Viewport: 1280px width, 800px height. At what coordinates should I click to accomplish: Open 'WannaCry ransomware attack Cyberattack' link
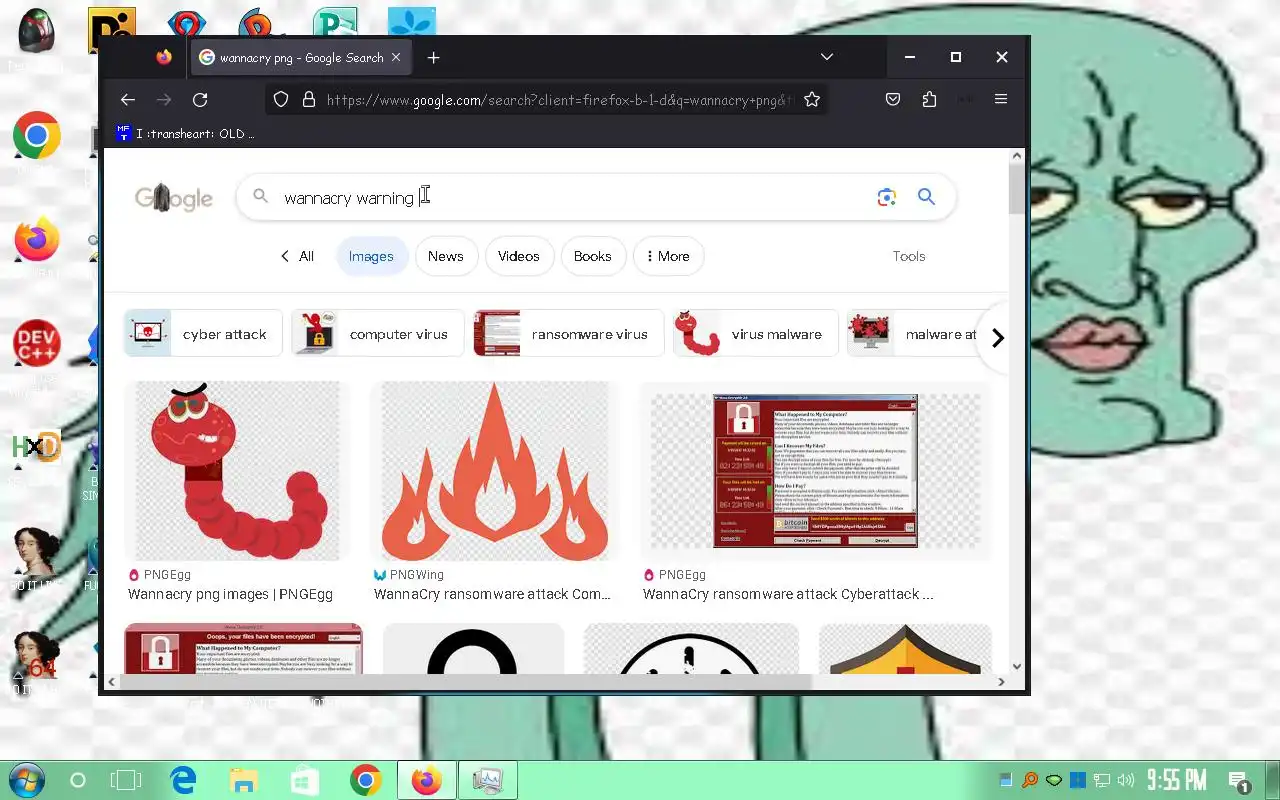pos(788,594)
